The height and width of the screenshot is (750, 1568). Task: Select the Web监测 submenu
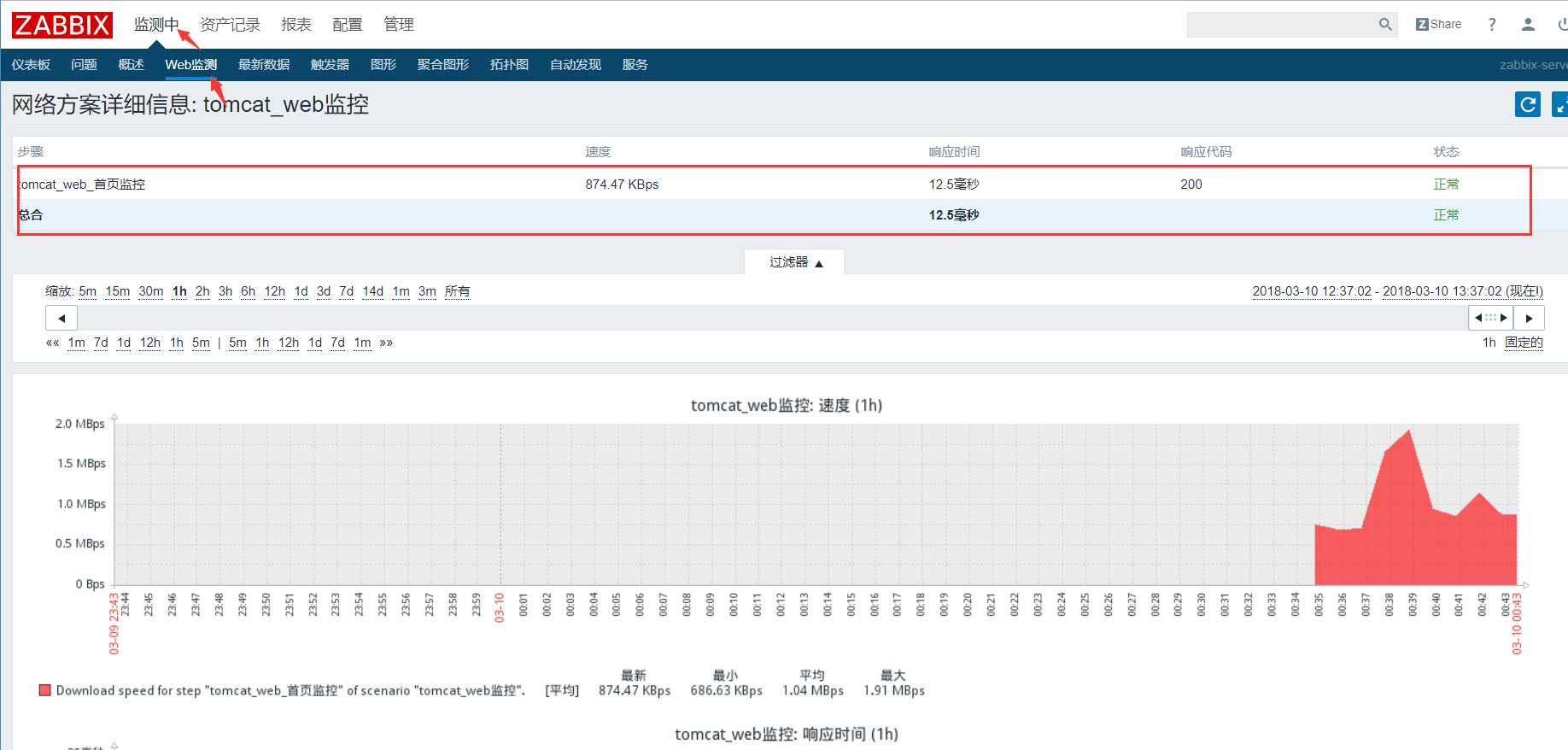[191, 65]
